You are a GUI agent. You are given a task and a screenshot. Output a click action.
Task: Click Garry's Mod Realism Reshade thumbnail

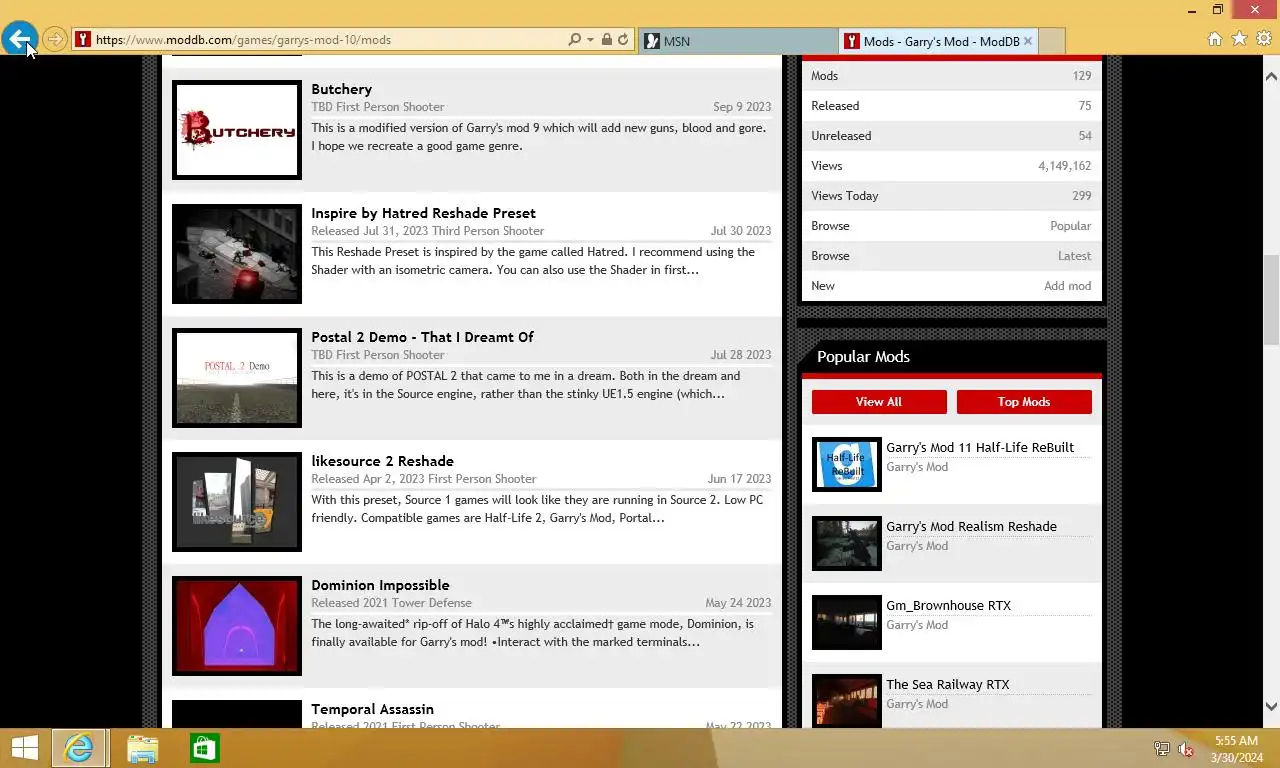click(x=847, y=543)
